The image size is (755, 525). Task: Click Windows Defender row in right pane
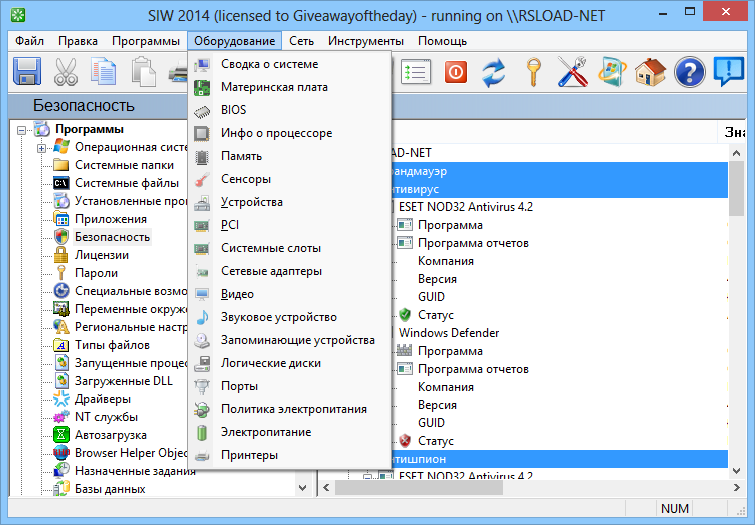[x=449, y=333]
